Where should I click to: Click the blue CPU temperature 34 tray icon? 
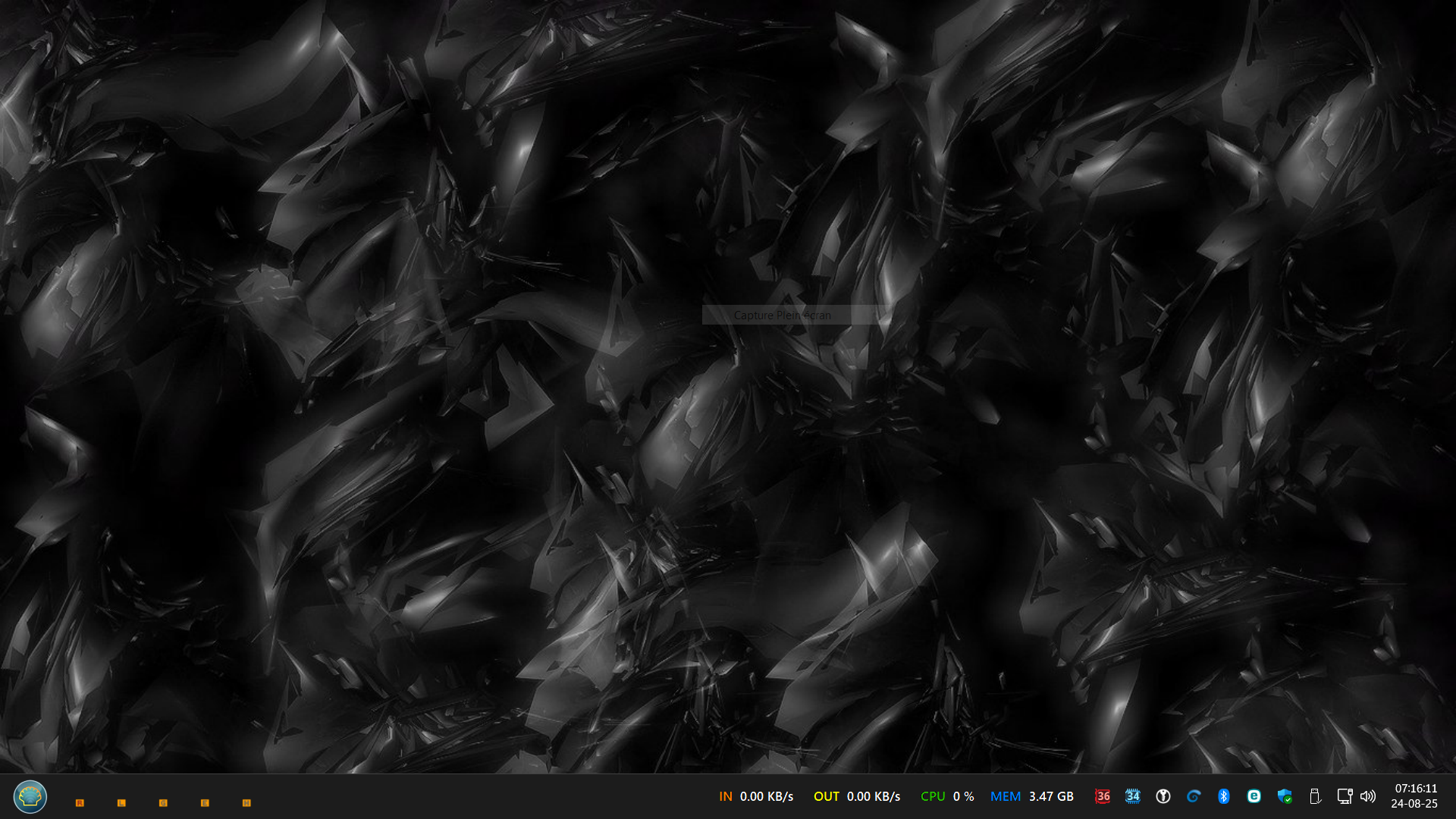pos(1133,796)
